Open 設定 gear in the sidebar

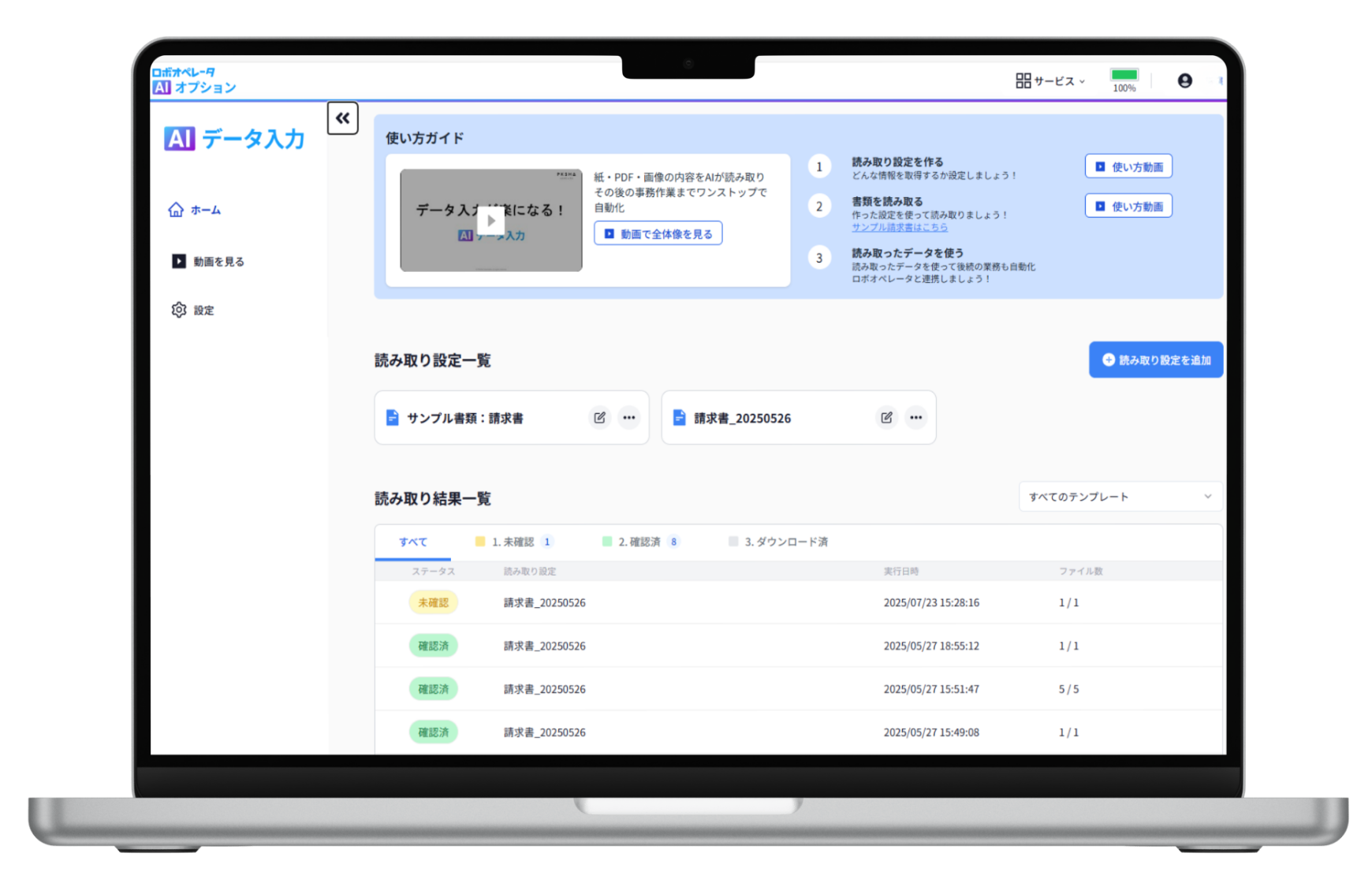coord(179,310)
